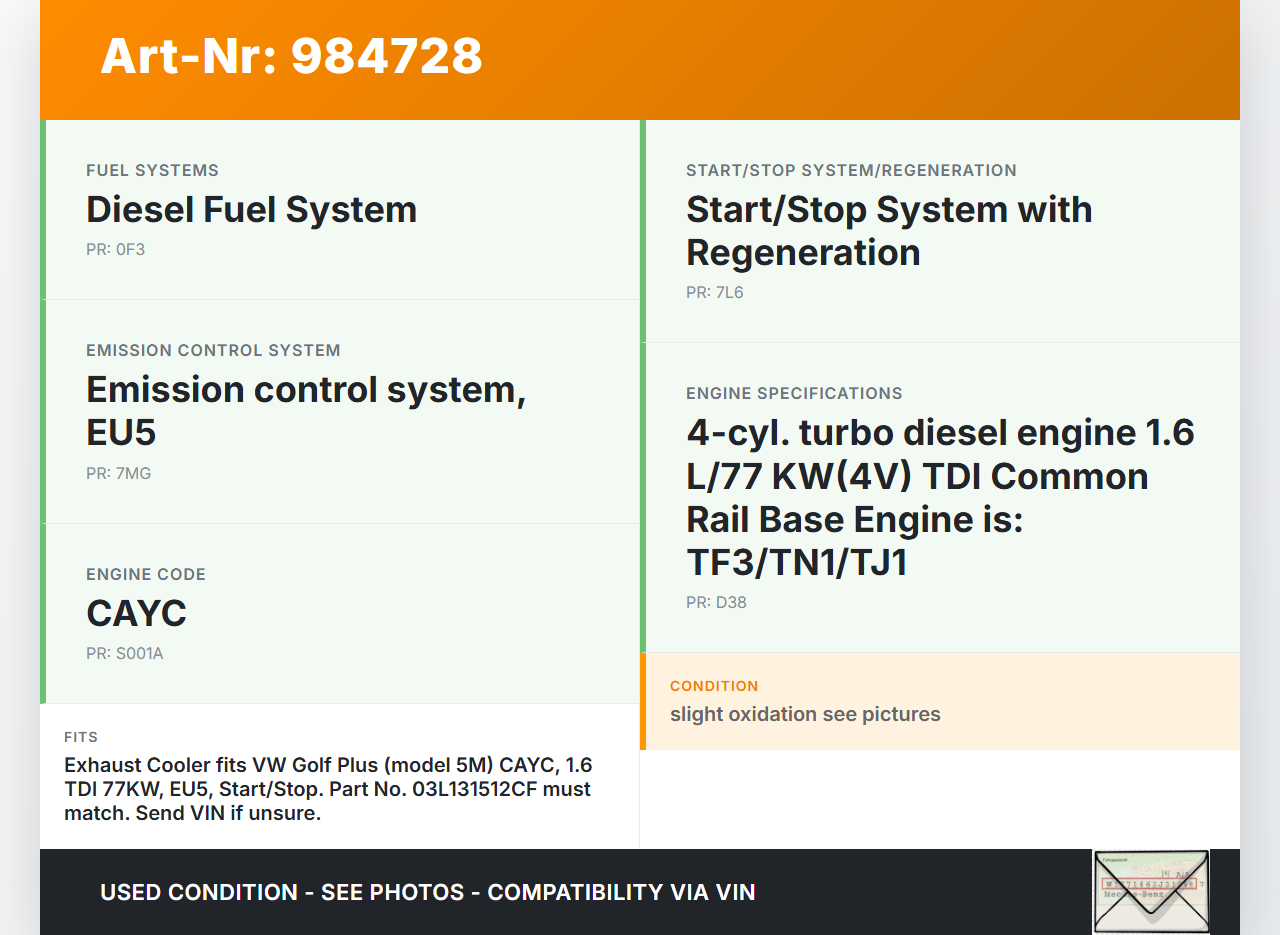Click the Art-Nr: 984728 header title
The width and height of the screenshot is (1280, 935).
(291, 56)
